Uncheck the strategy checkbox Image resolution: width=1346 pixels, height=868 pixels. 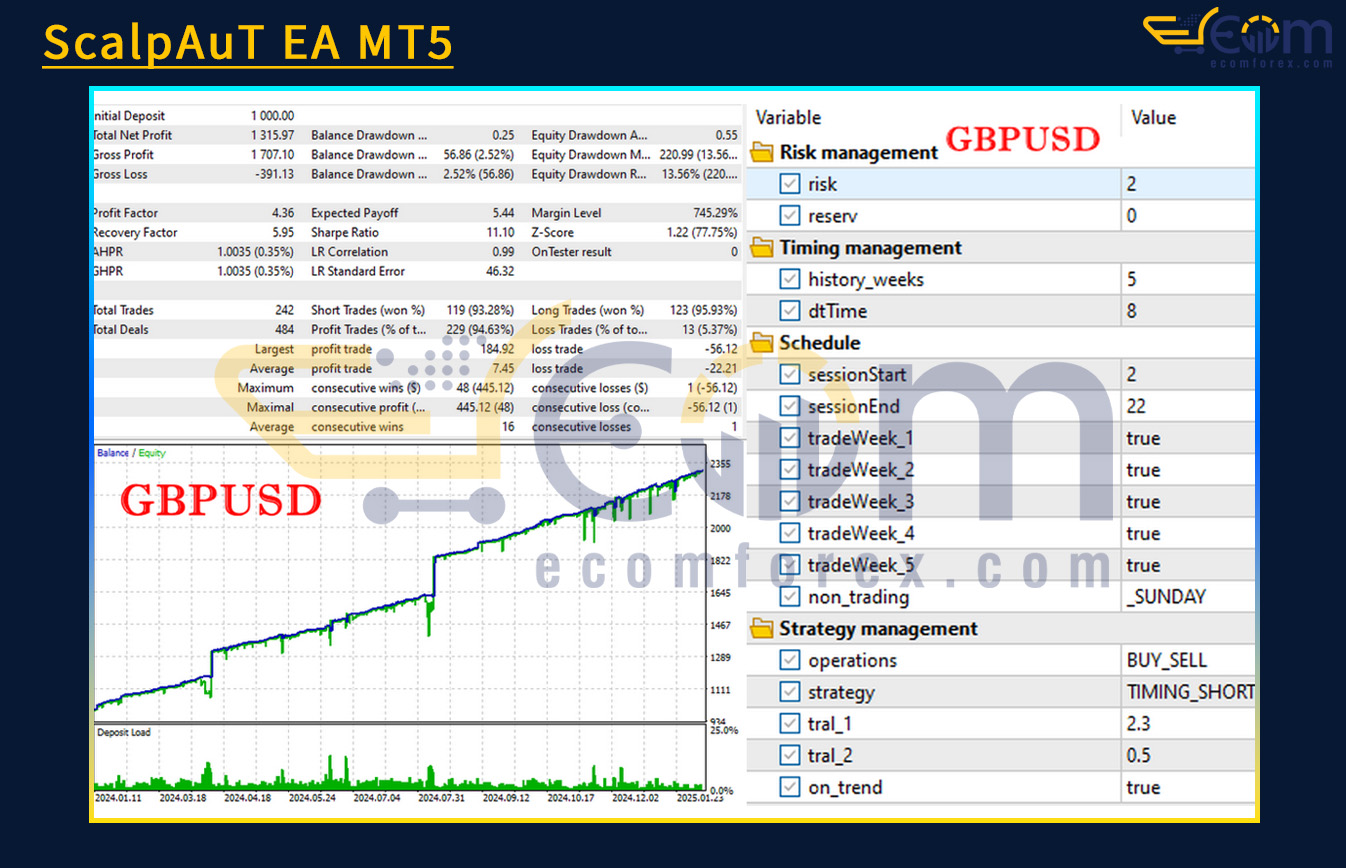tap(790, 692)
